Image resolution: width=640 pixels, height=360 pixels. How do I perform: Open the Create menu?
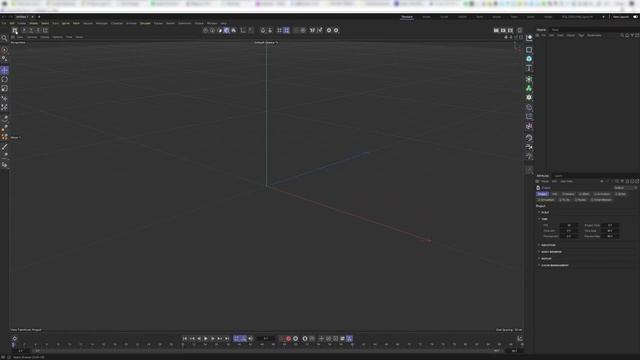tap(22, 23)
